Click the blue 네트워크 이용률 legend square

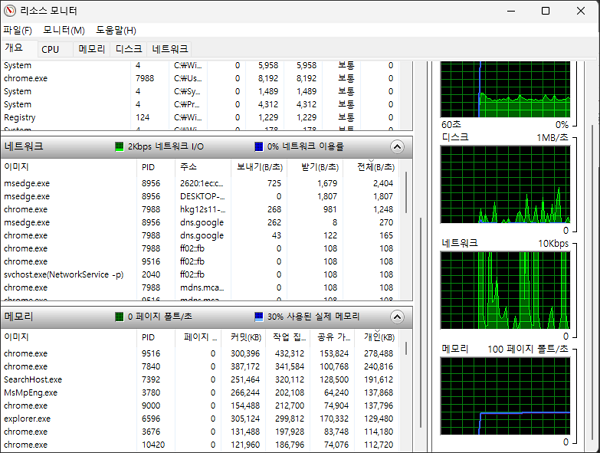click(x=259, y=147)
